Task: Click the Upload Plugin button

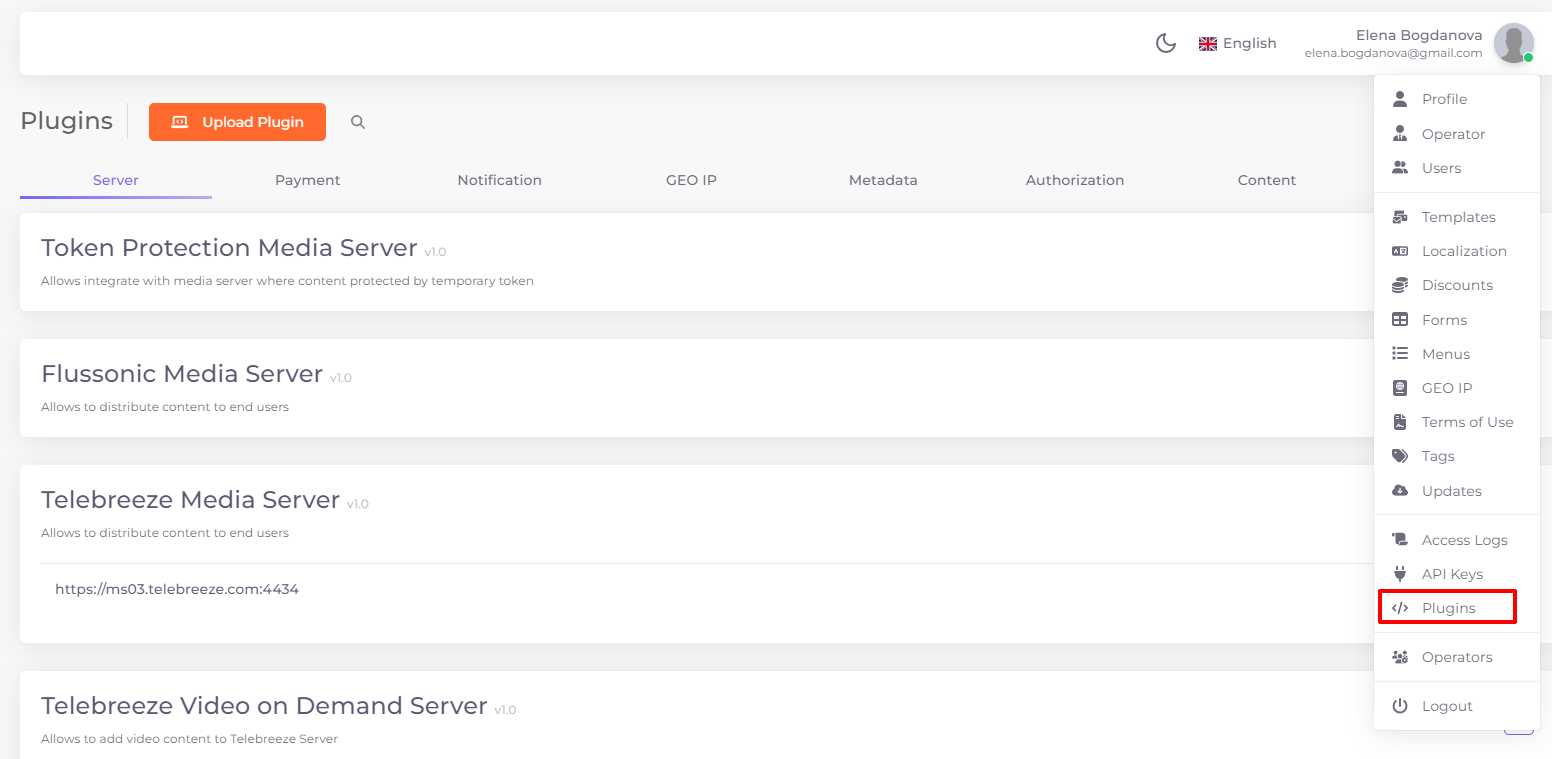Action: [x=237, y=122]
